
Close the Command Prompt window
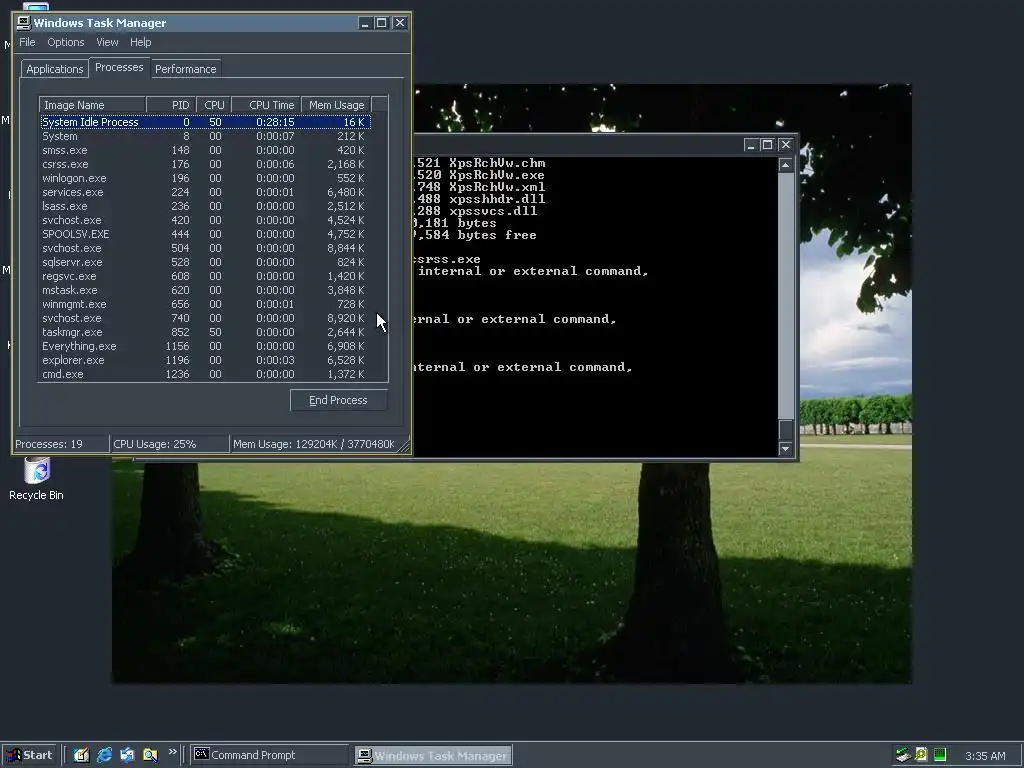(786, 145)
